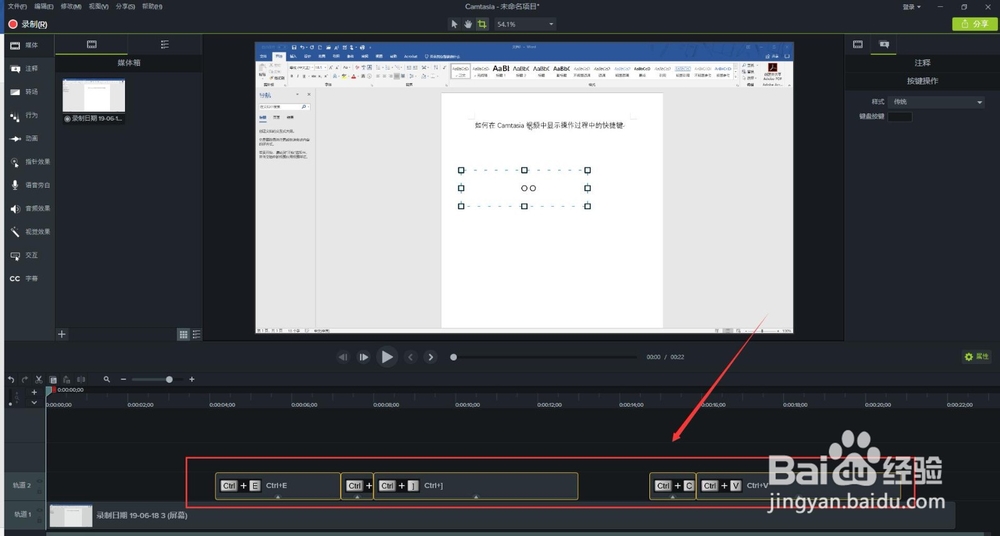Select the hand Pan tool

pyautogui.click(x=467, y=24)
